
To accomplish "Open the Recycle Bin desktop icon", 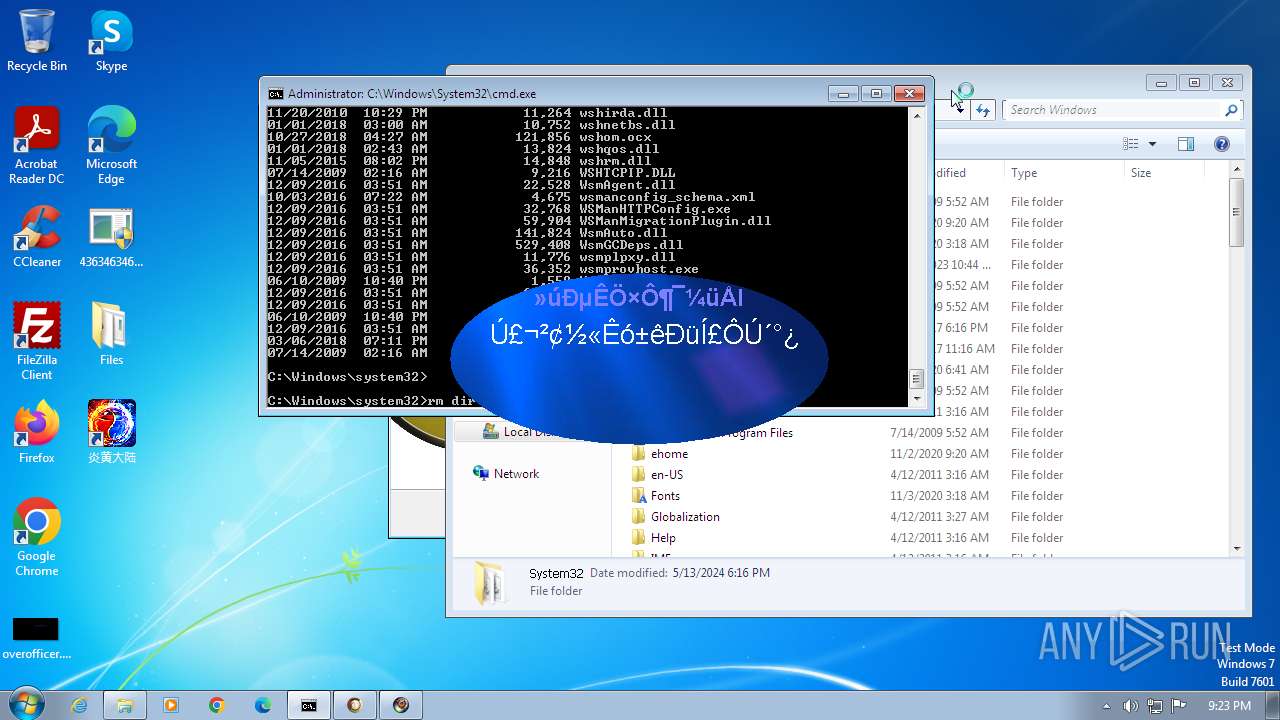I will click(37, 40).
